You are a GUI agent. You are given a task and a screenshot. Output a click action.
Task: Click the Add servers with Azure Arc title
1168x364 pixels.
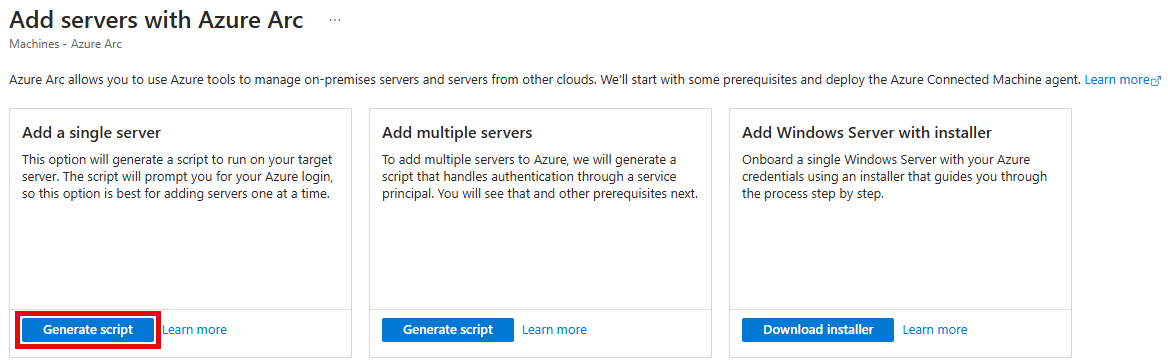click(156, 20)
